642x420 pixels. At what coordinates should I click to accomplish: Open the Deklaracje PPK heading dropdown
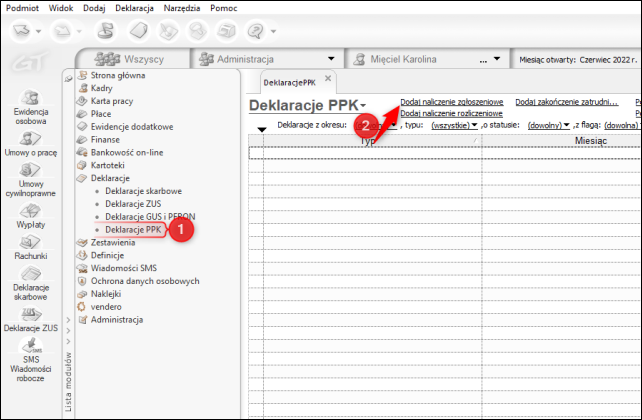click(363, 106)
